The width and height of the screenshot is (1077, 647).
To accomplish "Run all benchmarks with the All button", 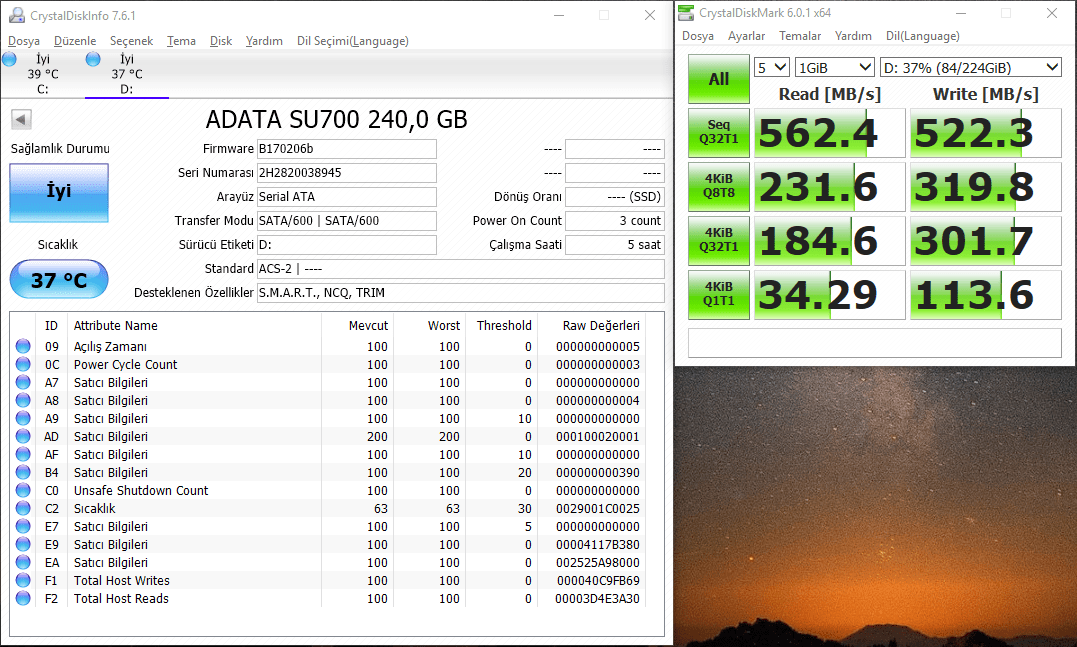I will (718, 79).
